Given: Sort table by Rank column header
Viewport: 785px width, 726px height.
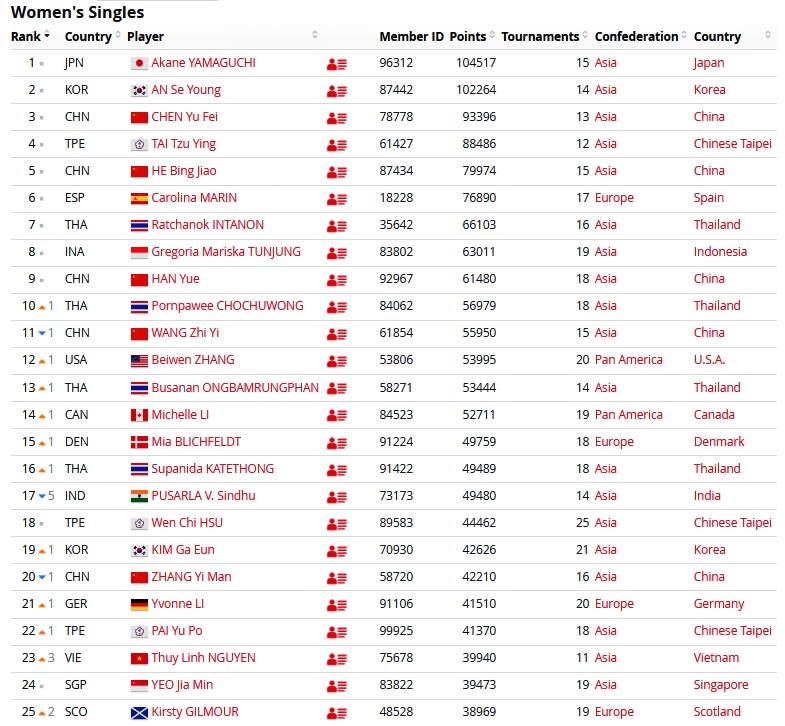Looking at the screenshot, I should point(31,37).
